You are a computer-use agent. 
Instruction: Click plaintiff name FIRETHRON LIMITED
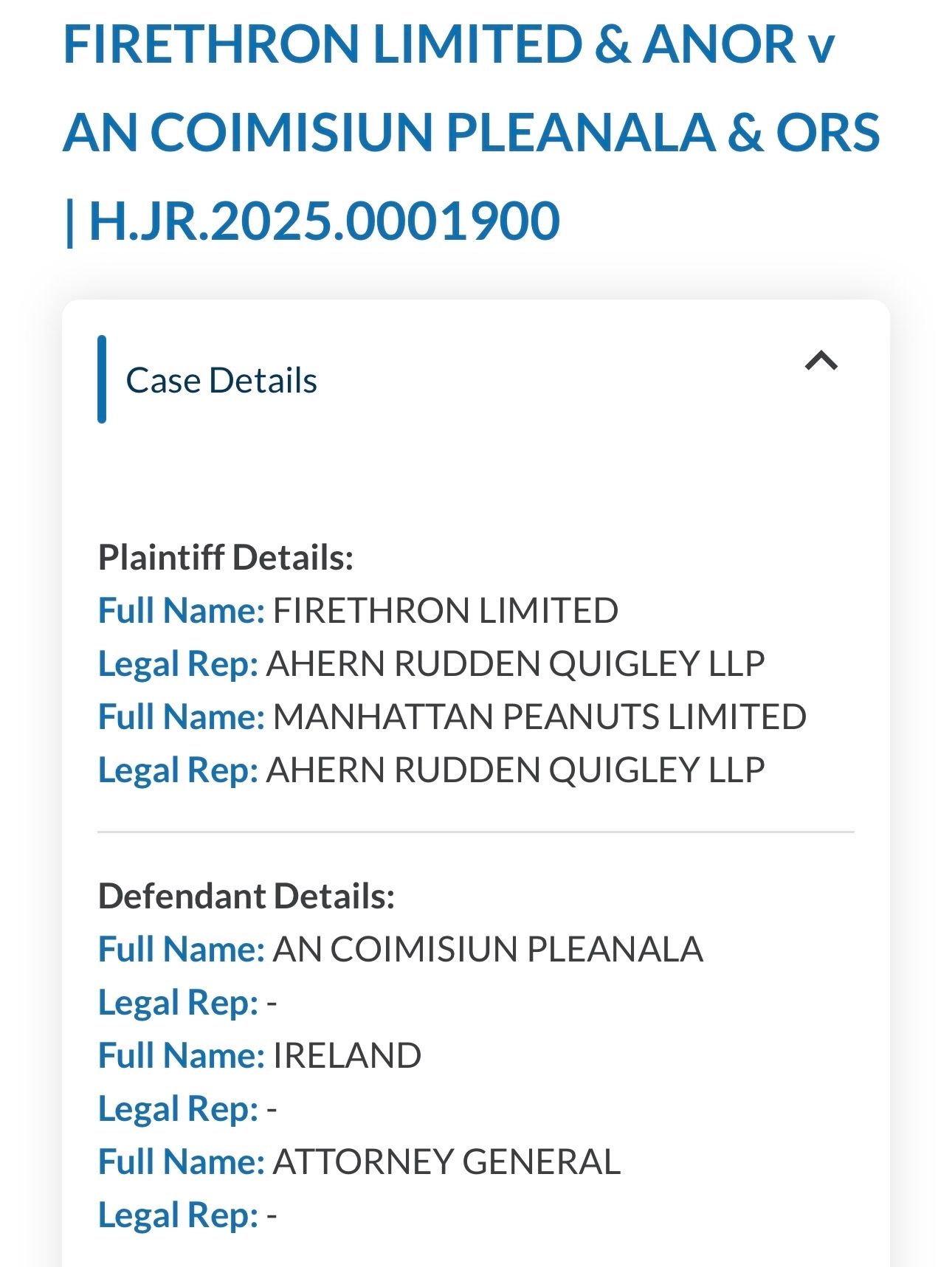pos(445,611)
